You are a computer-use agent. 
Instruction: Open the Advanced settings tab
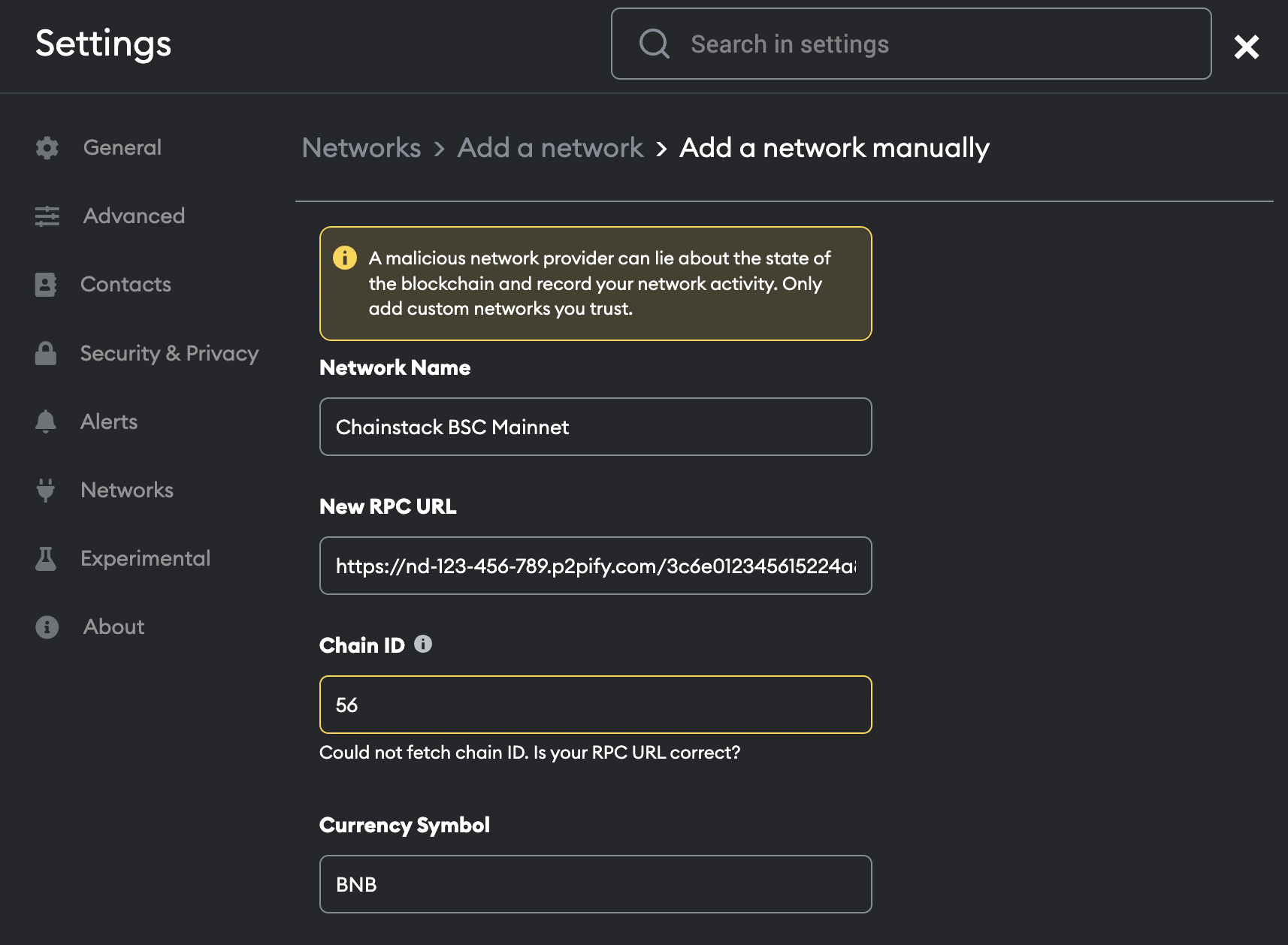click(x=134, y=216)
